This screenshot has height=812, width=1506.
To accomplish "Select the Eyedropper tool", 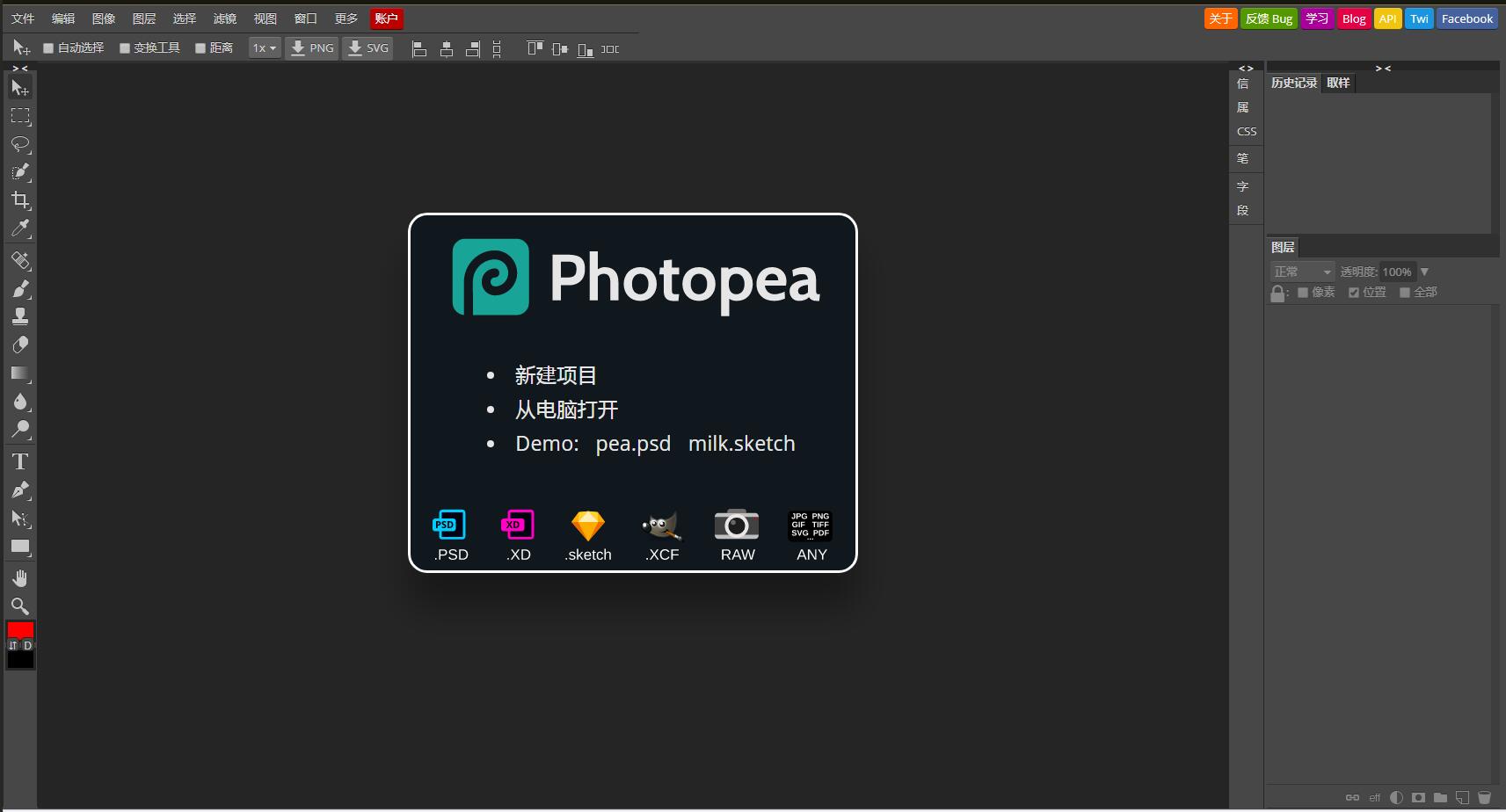I will click(x=19, y=228).
